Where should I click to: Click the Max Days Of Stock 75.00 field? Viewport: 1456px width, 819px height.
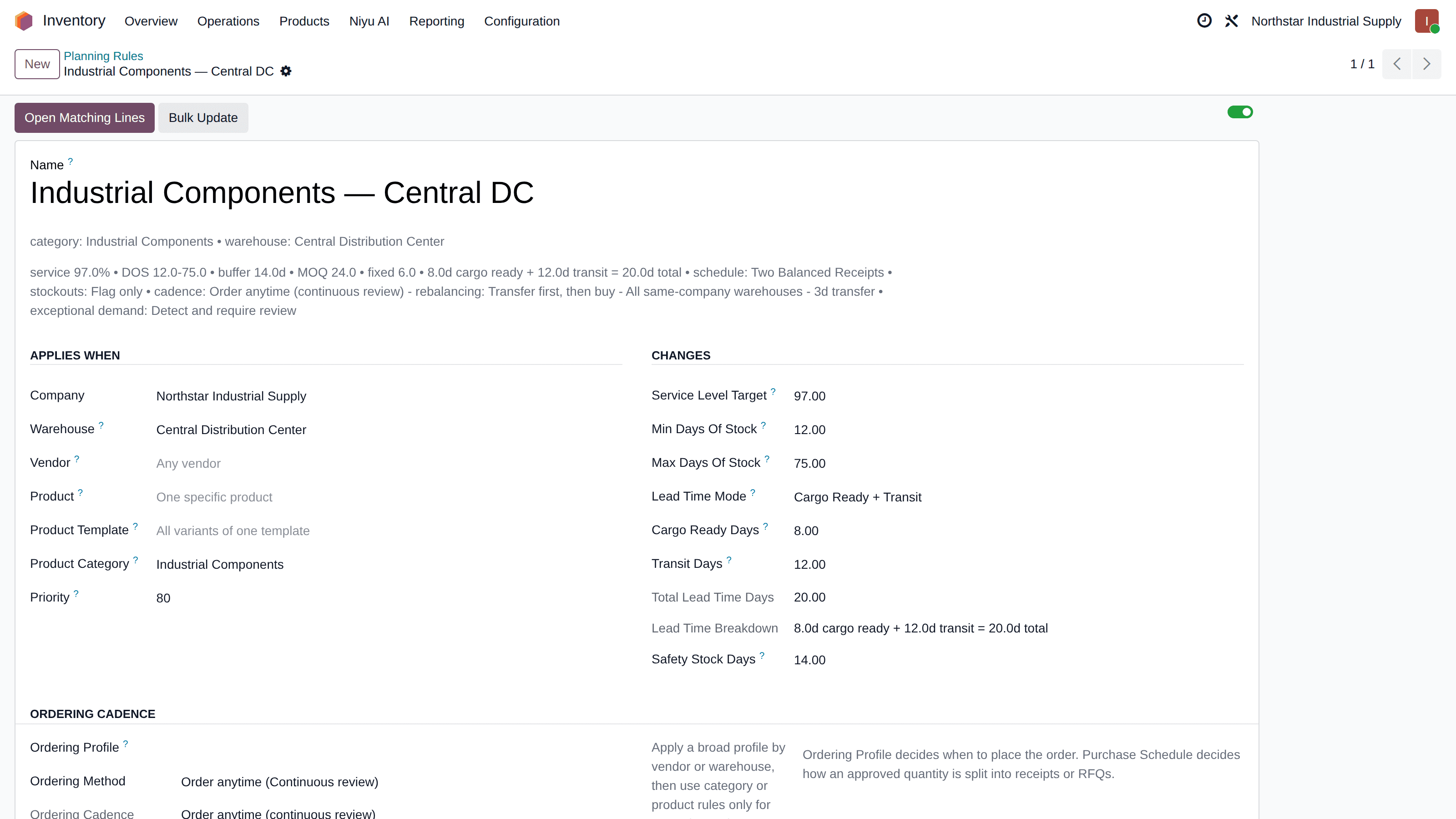coord(1019,464)
